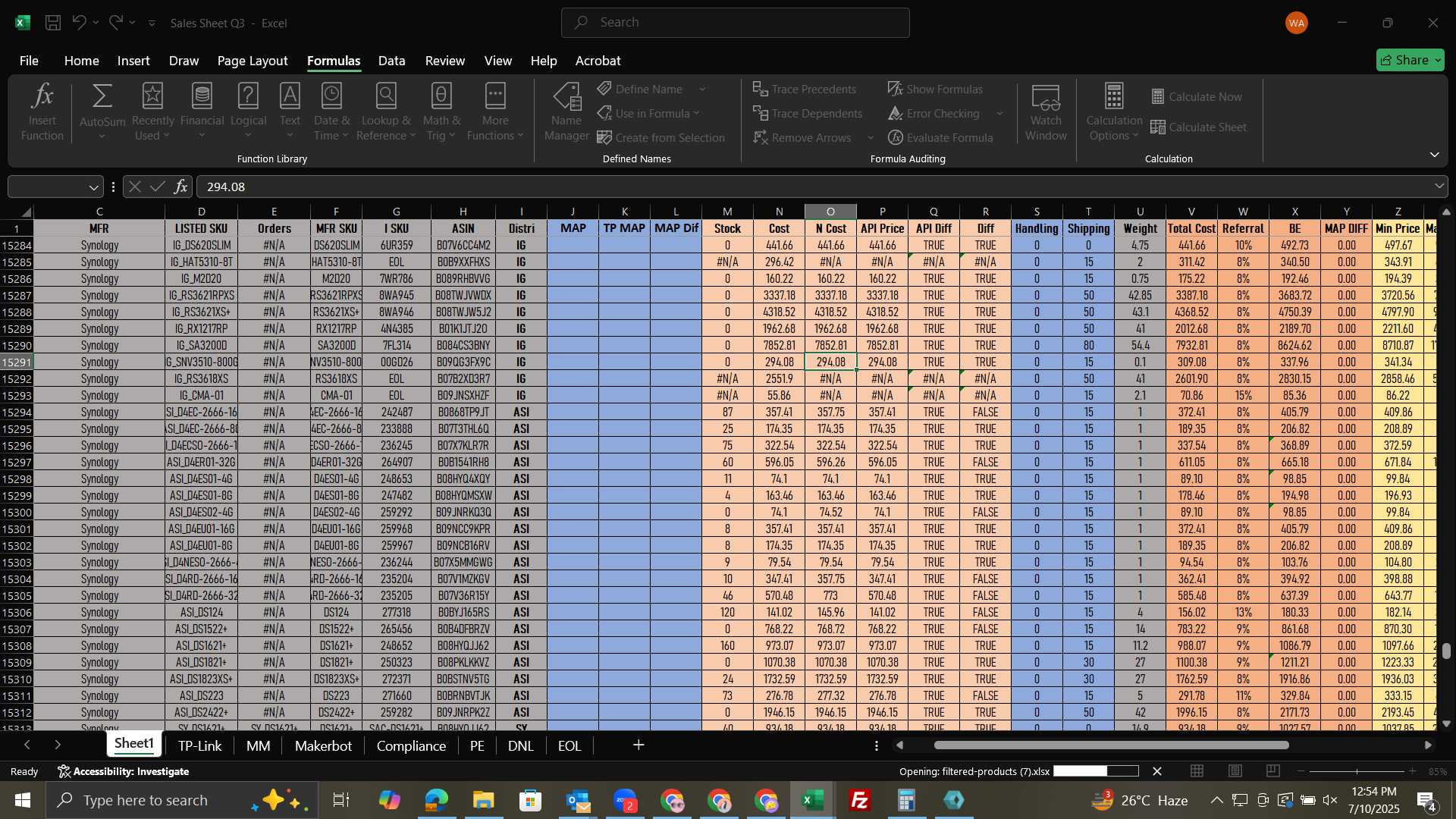Click the Undo icon
This screenshot has height=819, width=1456.
(x=79, y=23)
